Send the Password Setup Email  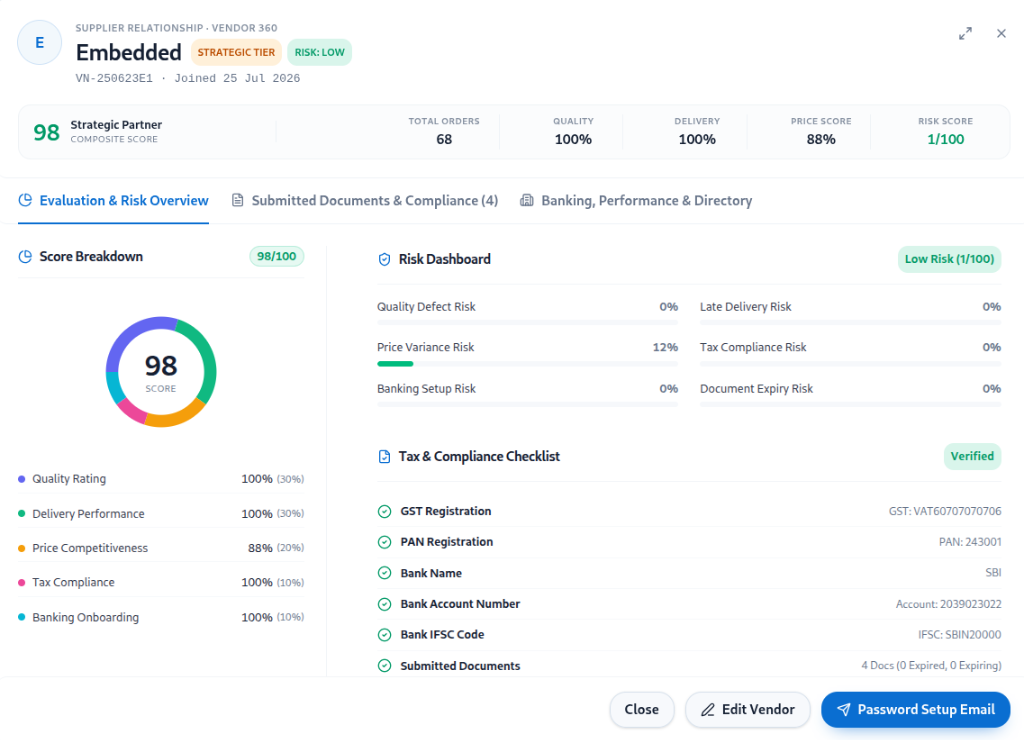[x=916, y=709]
